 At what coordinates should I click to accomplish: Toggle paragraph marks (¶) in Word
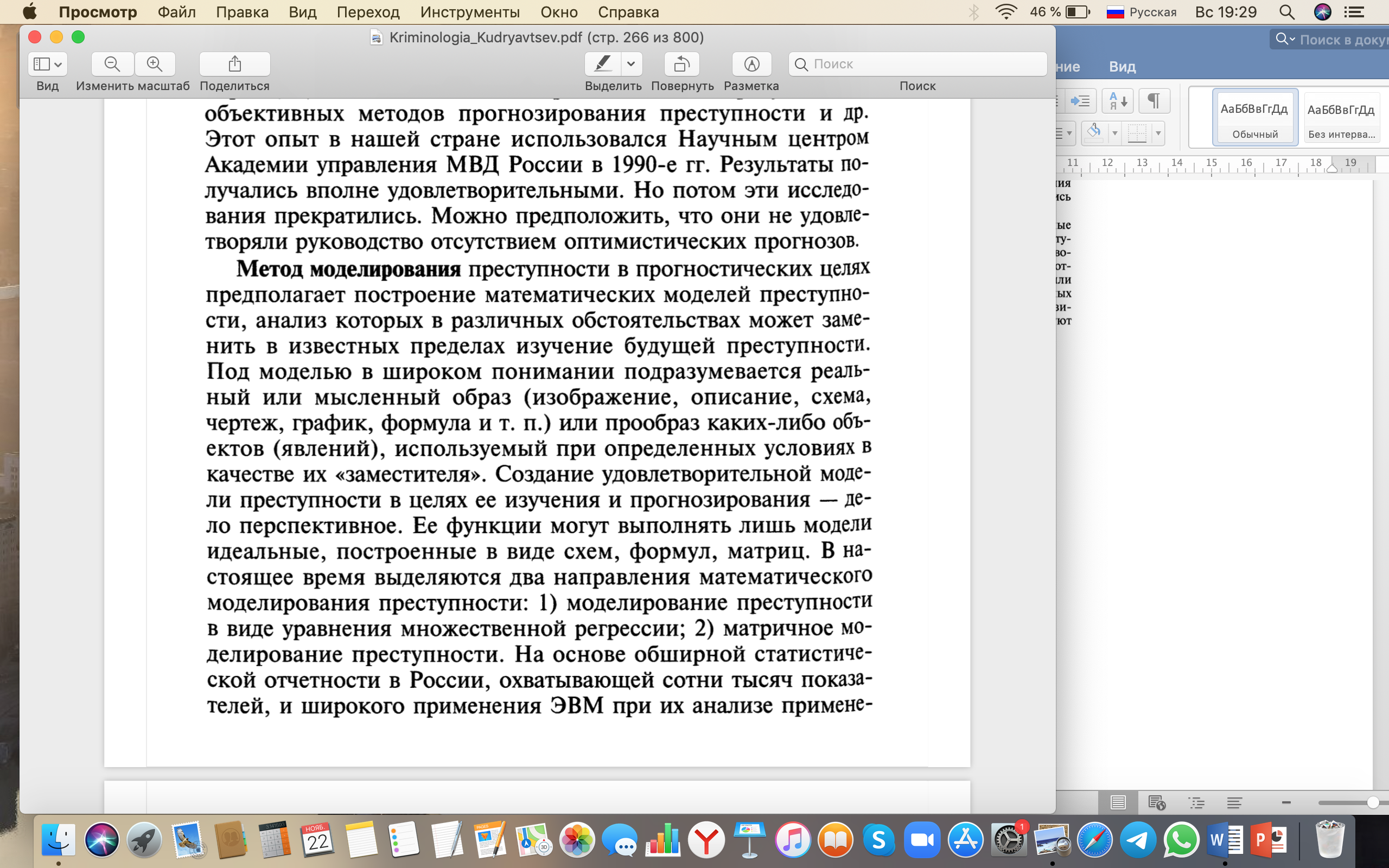pyautogui.click(x=1154, y=101)
